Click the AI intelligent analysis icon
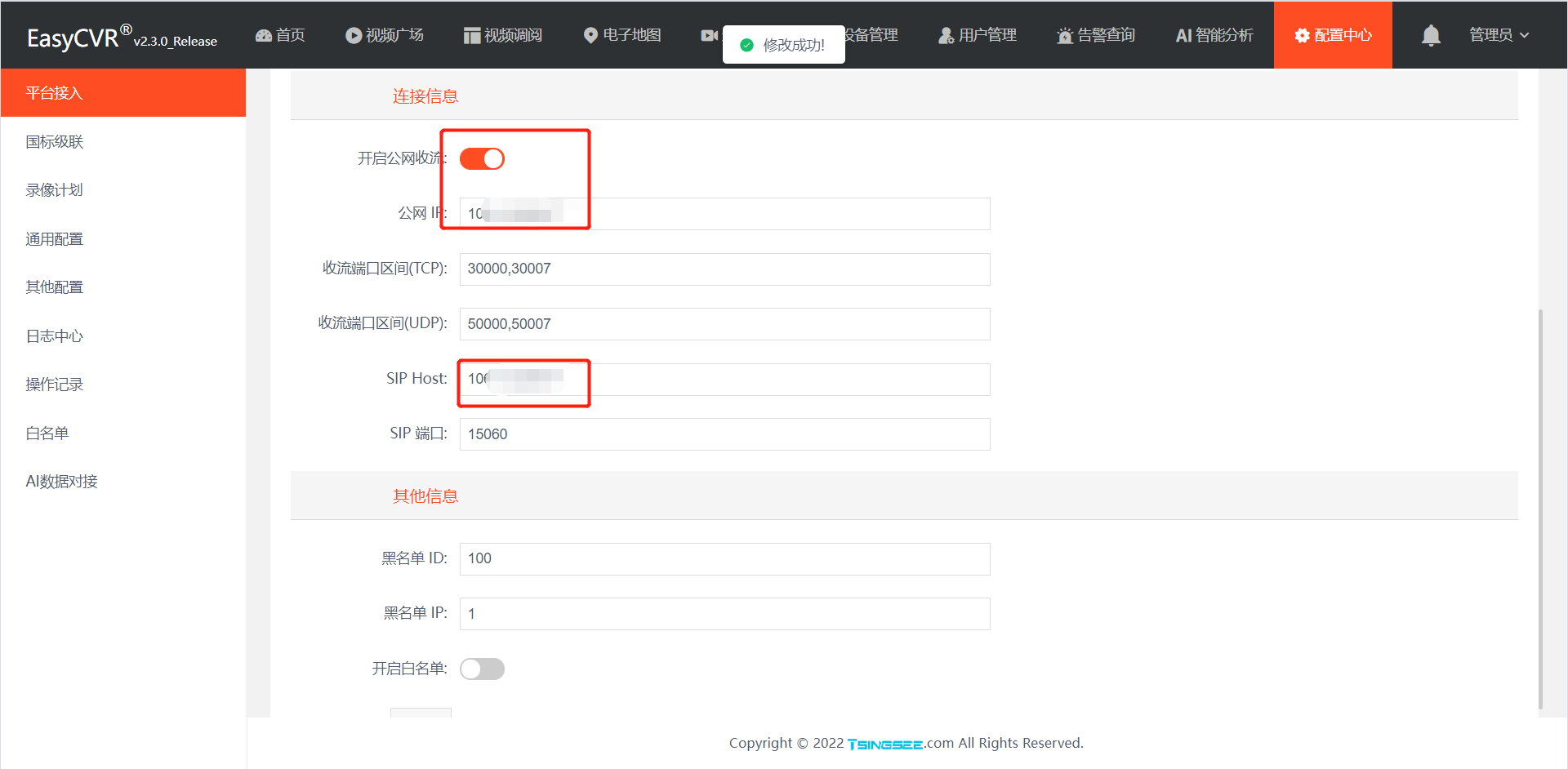1568x769 pixels. coord(1183,36)
